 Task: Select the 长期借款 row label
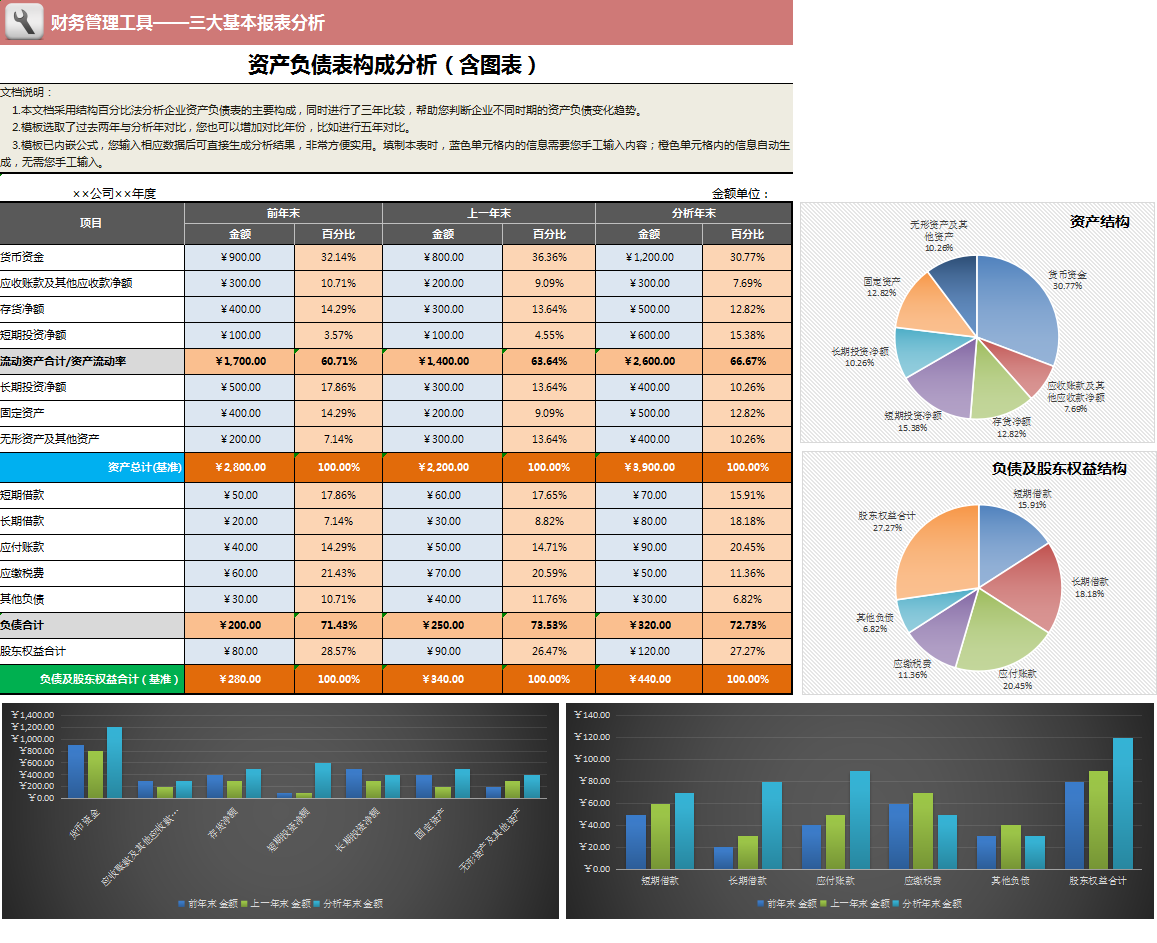91,521
